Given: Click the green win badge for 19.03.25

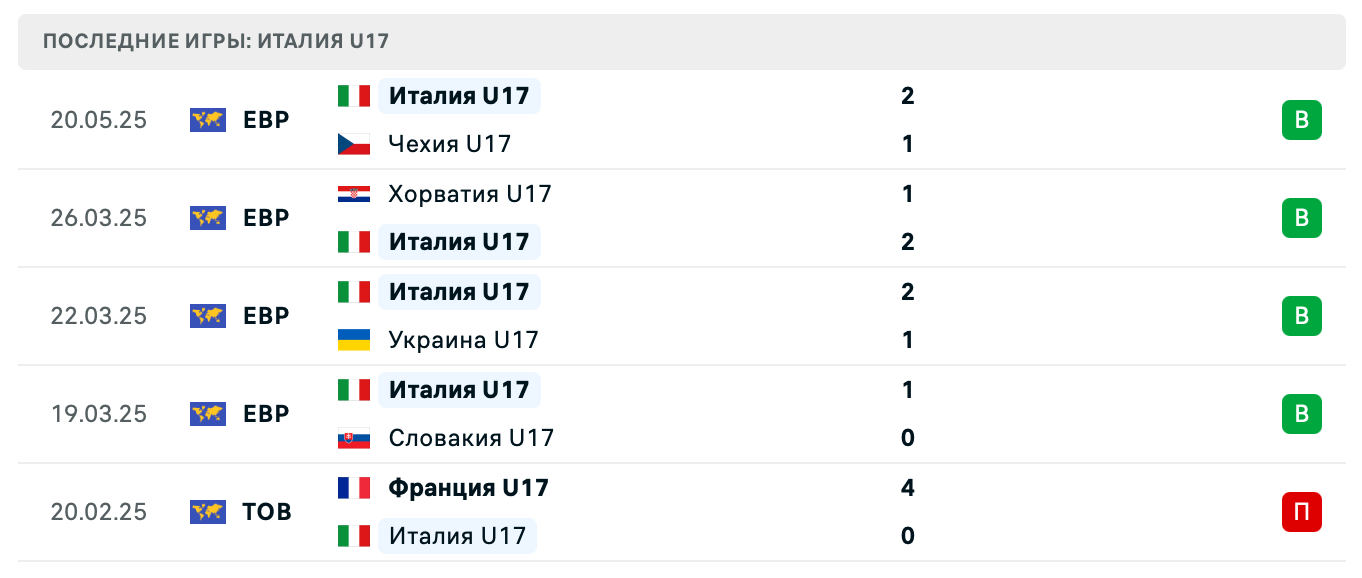Looking at the screenshot, I should click(x=1301, y=414).
